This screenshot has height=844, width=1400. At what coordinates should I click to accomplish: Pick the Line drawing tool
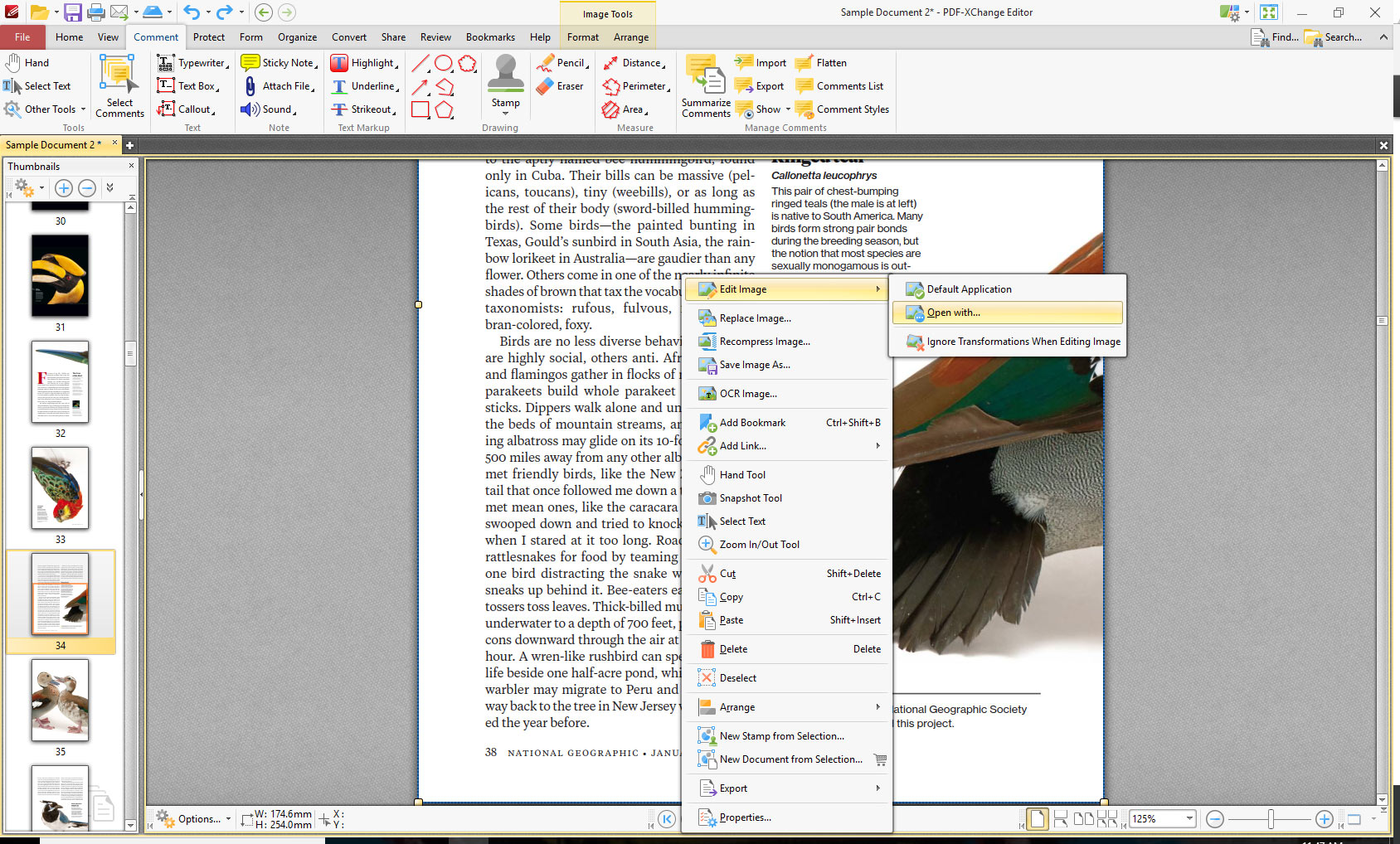point(420,63)
